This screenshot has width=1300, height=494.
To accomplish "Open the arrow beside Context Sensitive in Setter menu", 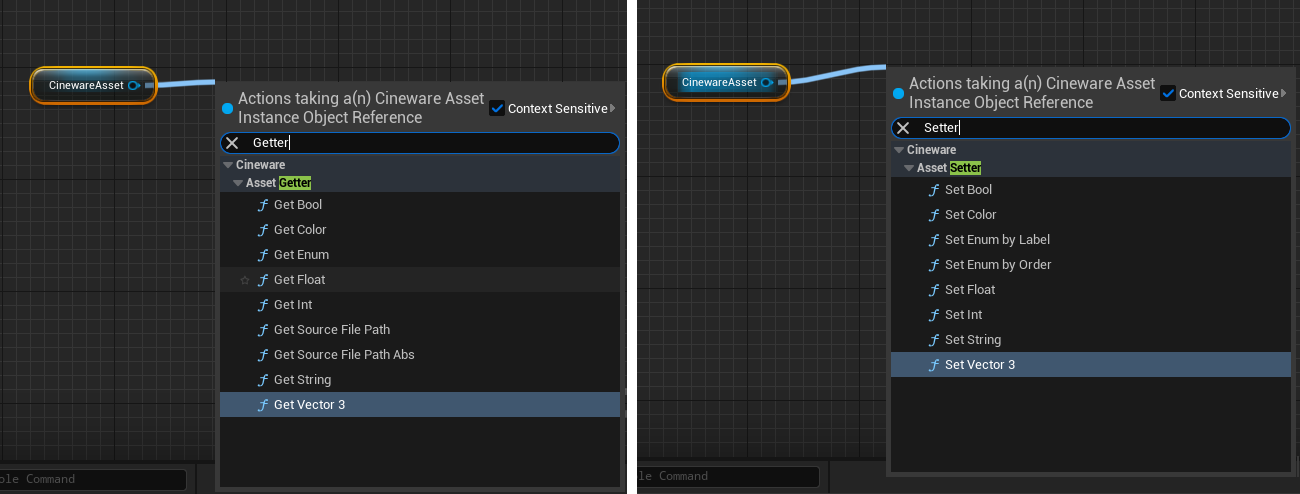I will coord(1284,93).
